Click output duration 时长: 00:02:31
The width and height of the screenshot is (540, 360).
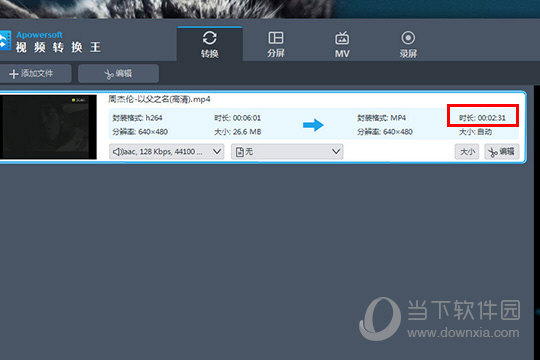tap(482, 118)
